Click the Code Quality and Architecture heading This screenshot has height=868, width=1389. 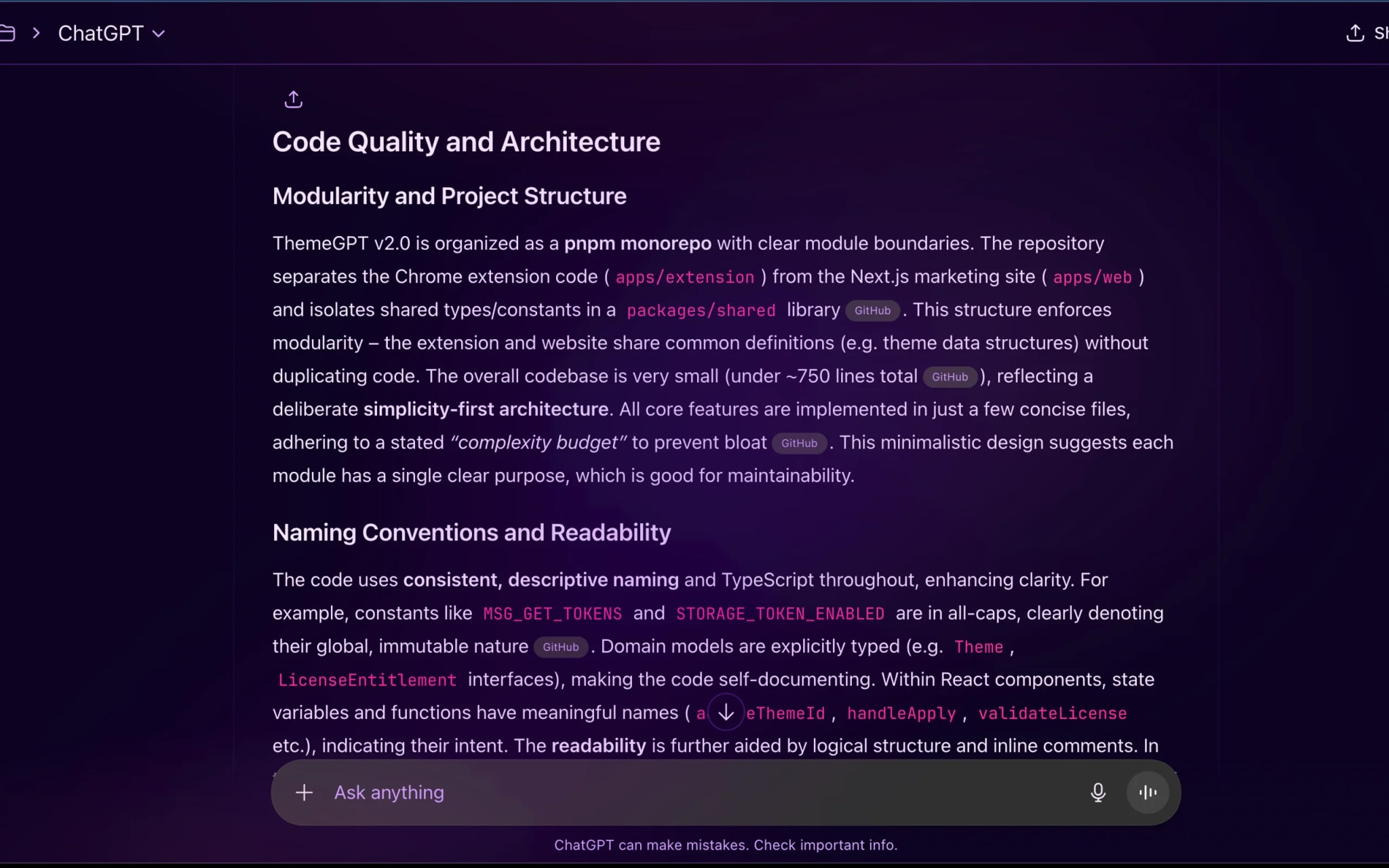coord(466,142)
